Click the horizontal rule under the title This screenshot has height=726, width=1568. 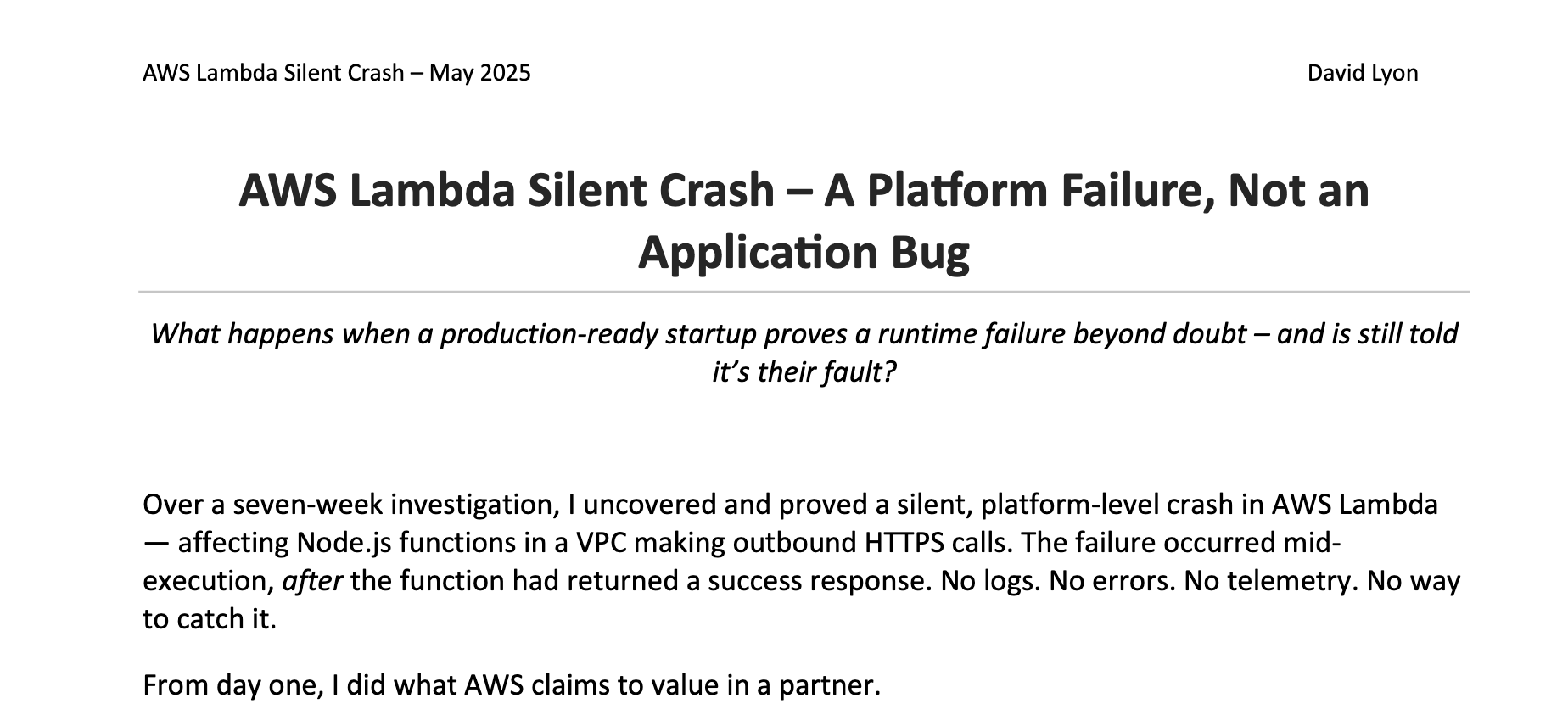[x=804, y=292]
